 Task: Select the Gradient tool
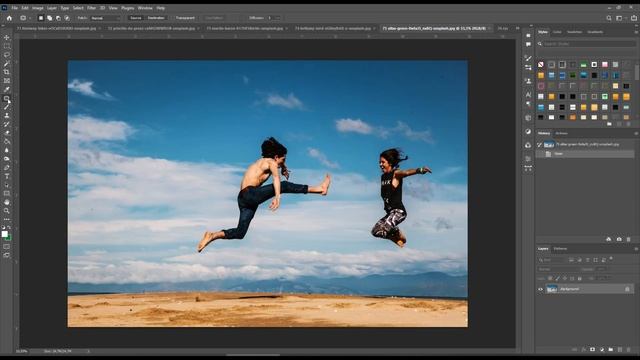7,142
